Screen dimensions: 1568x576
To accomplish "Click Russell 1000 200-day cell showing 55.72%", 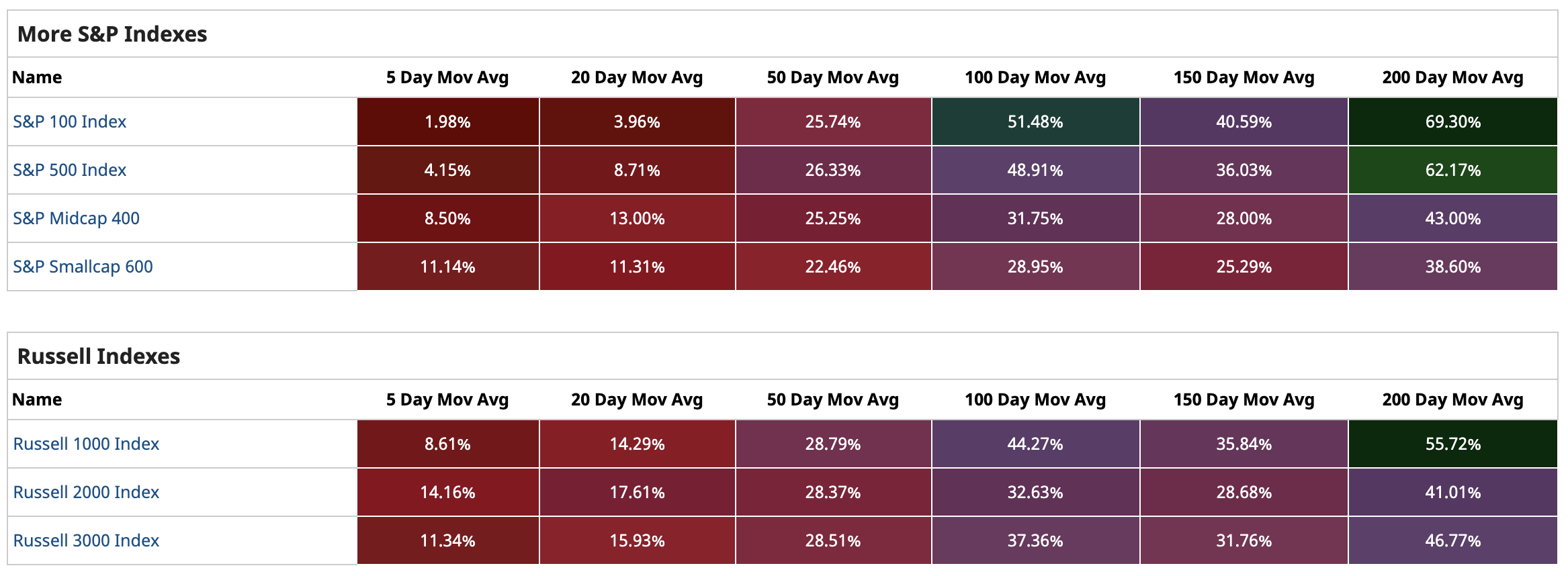I will coord(1452,444).
